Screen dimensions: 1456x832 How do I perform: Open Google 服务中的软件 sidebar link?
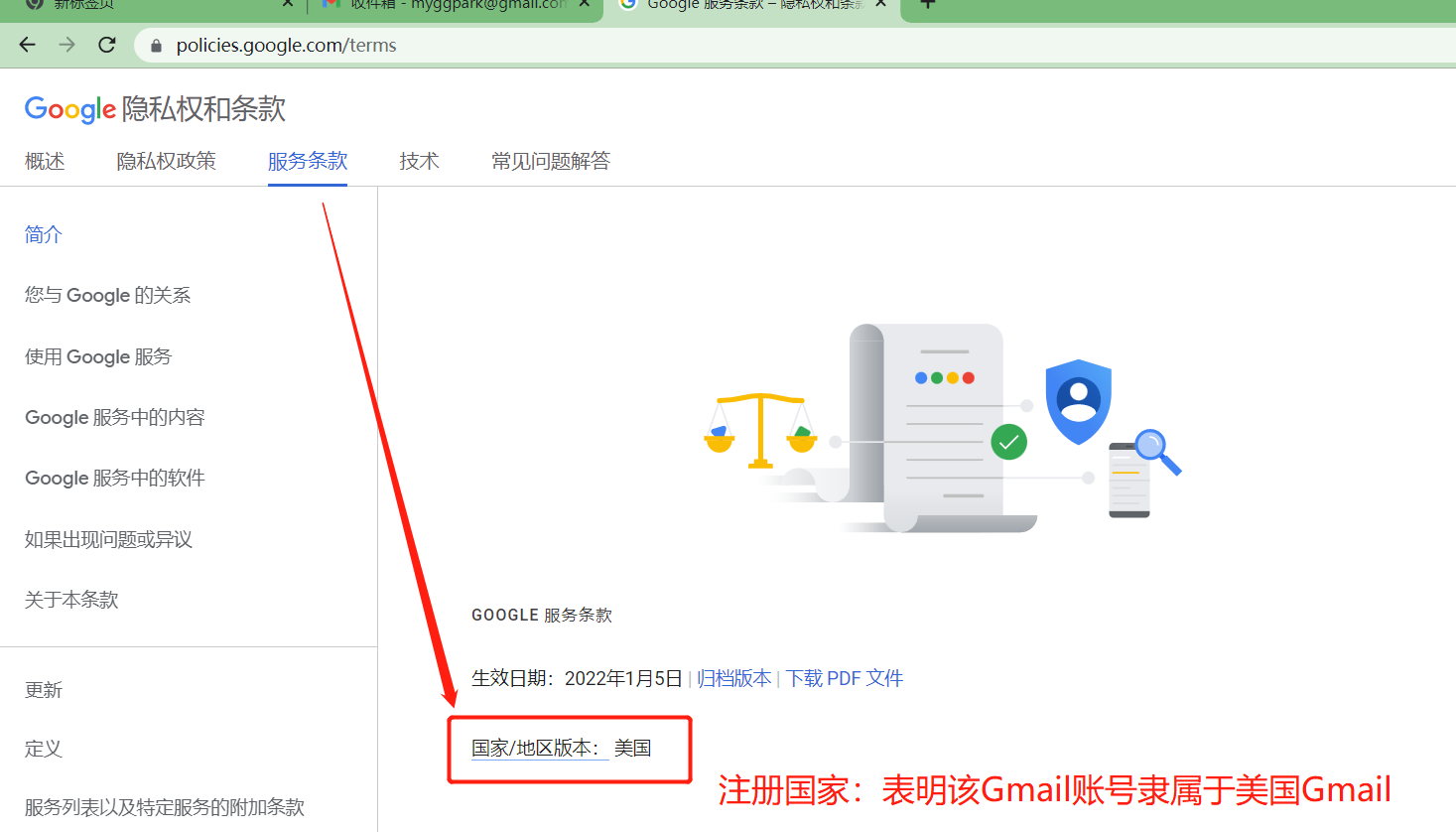[115, 478]
